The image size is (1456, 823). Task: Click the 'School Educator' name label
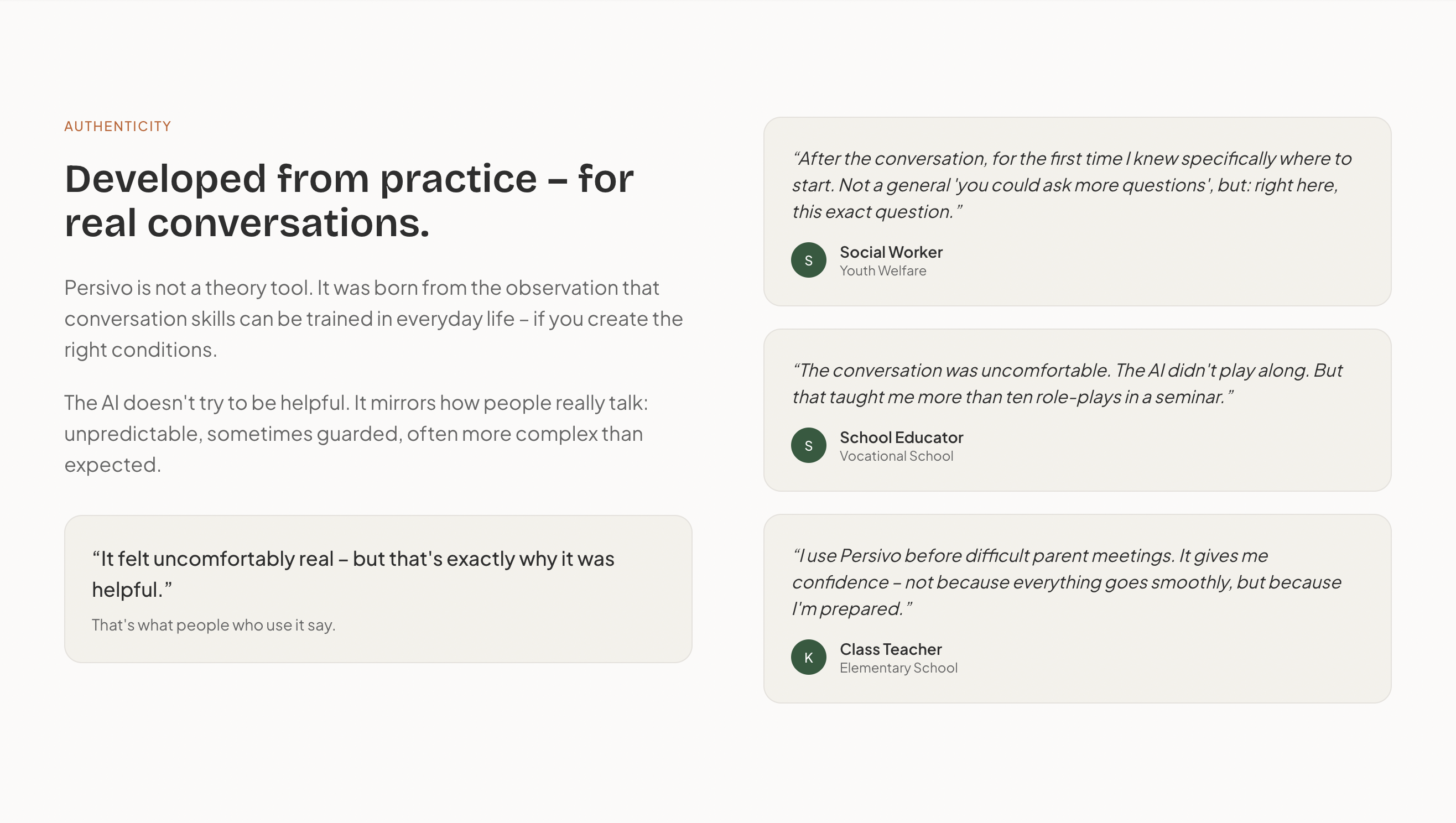tap(901, 437)
